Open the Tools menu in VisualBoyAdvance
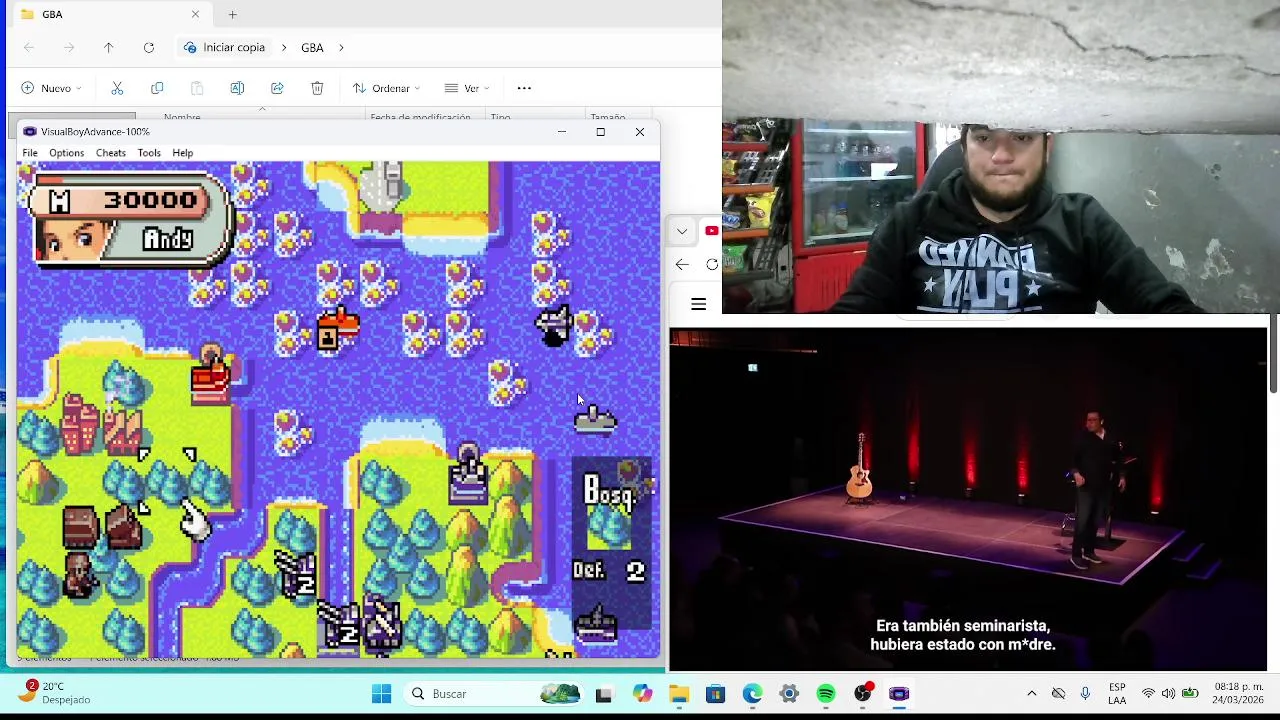The image size is (1280, 720). click(x=149, y=153)
